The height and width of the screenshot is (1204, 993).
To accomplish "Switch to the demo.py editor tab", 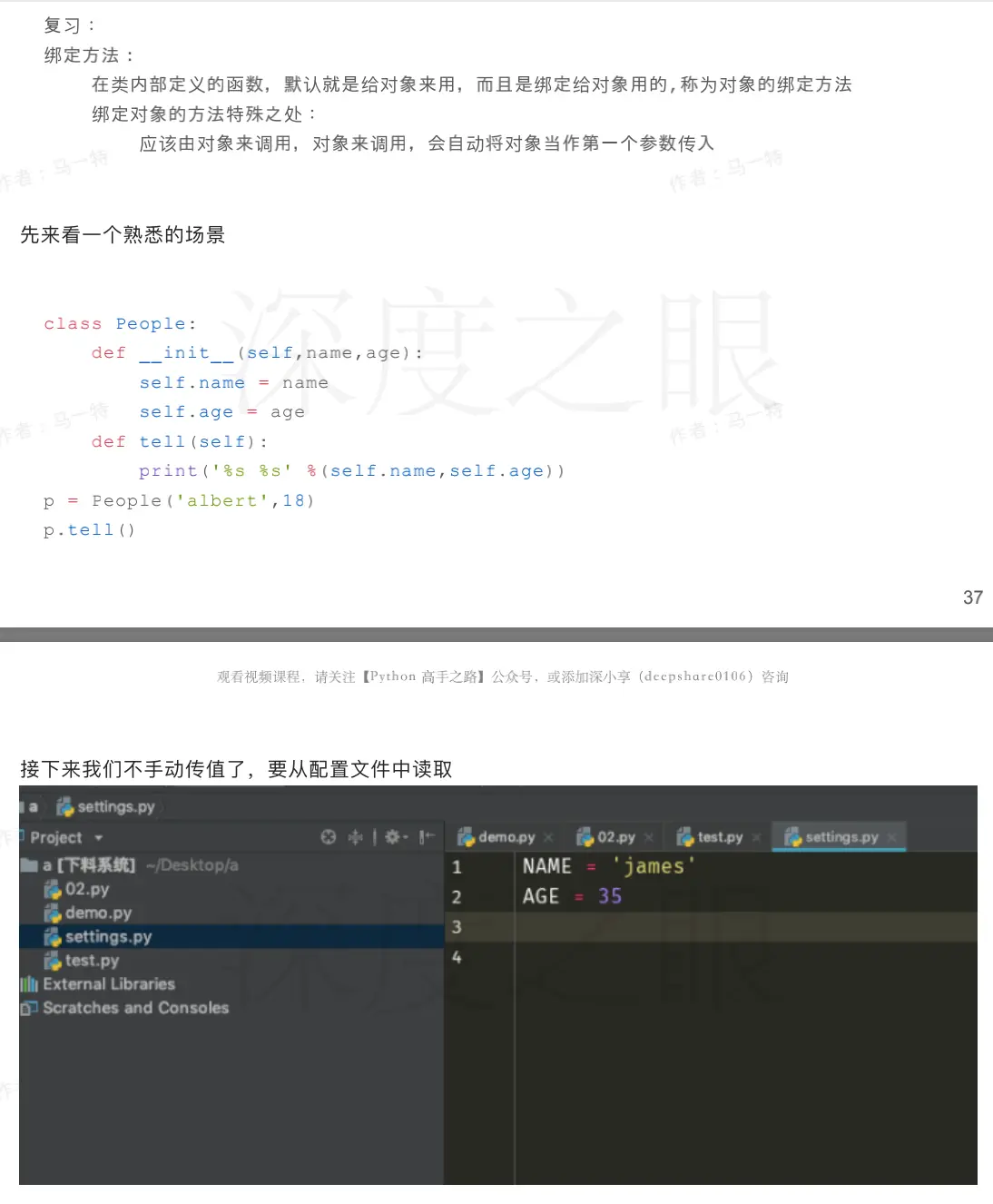I will click(x=506, y=837).
